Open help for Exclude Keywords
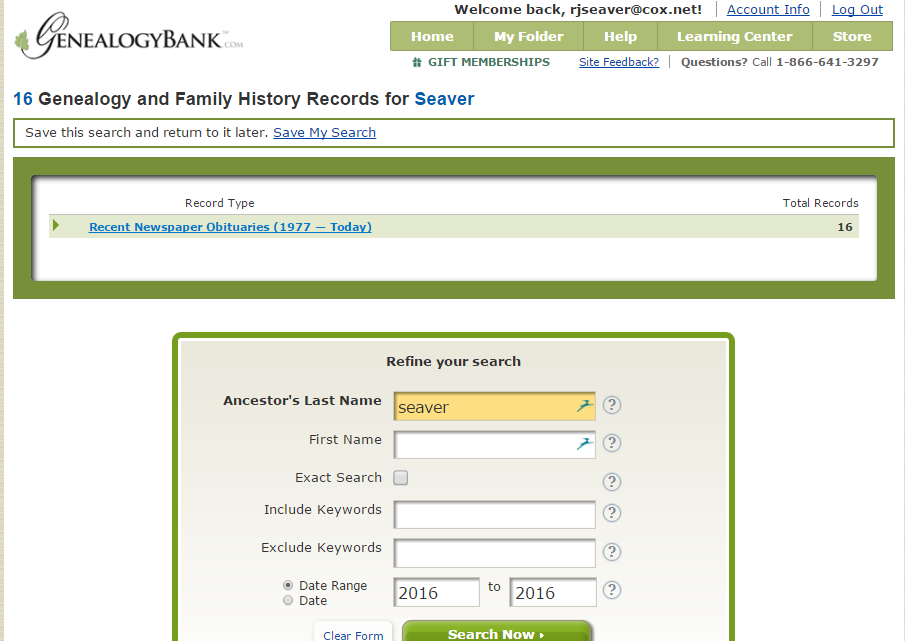Screen dimensions: 905x641 (x=611, y=551)
